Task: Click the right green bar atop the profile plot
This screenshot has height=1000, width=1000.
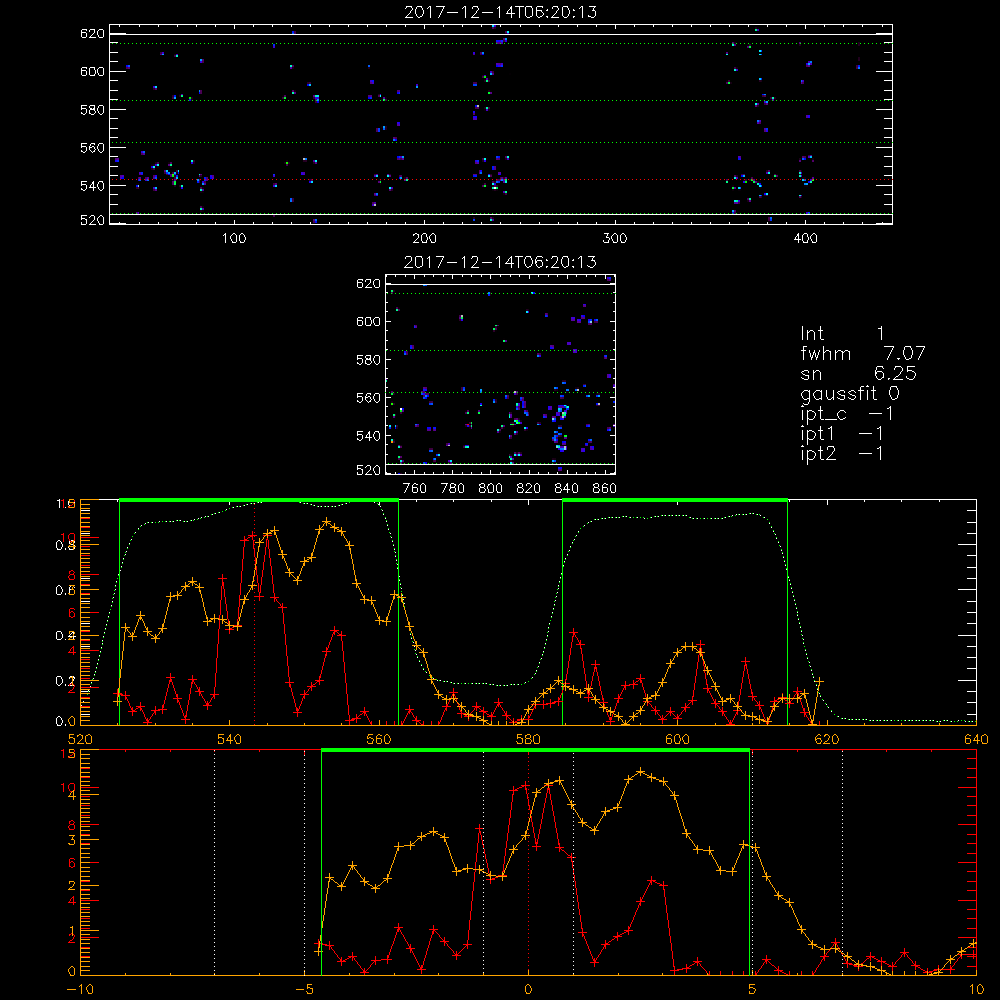Action: pos(675,501)
